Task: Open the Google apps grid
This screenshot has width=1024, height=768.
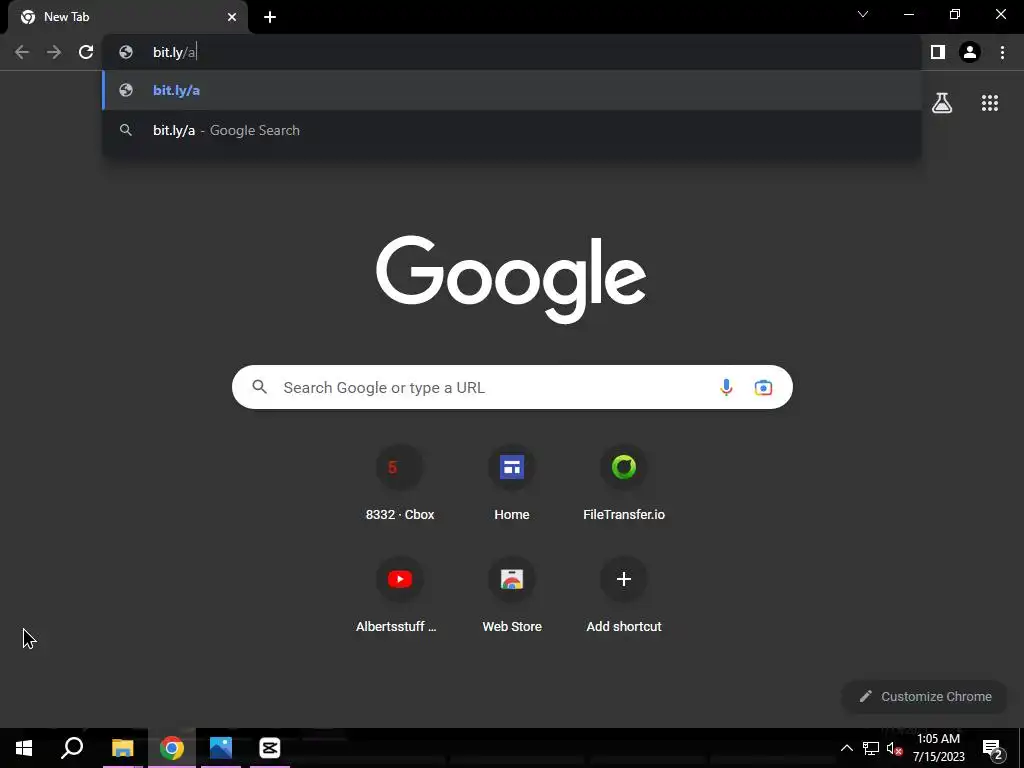Action: 989,103
